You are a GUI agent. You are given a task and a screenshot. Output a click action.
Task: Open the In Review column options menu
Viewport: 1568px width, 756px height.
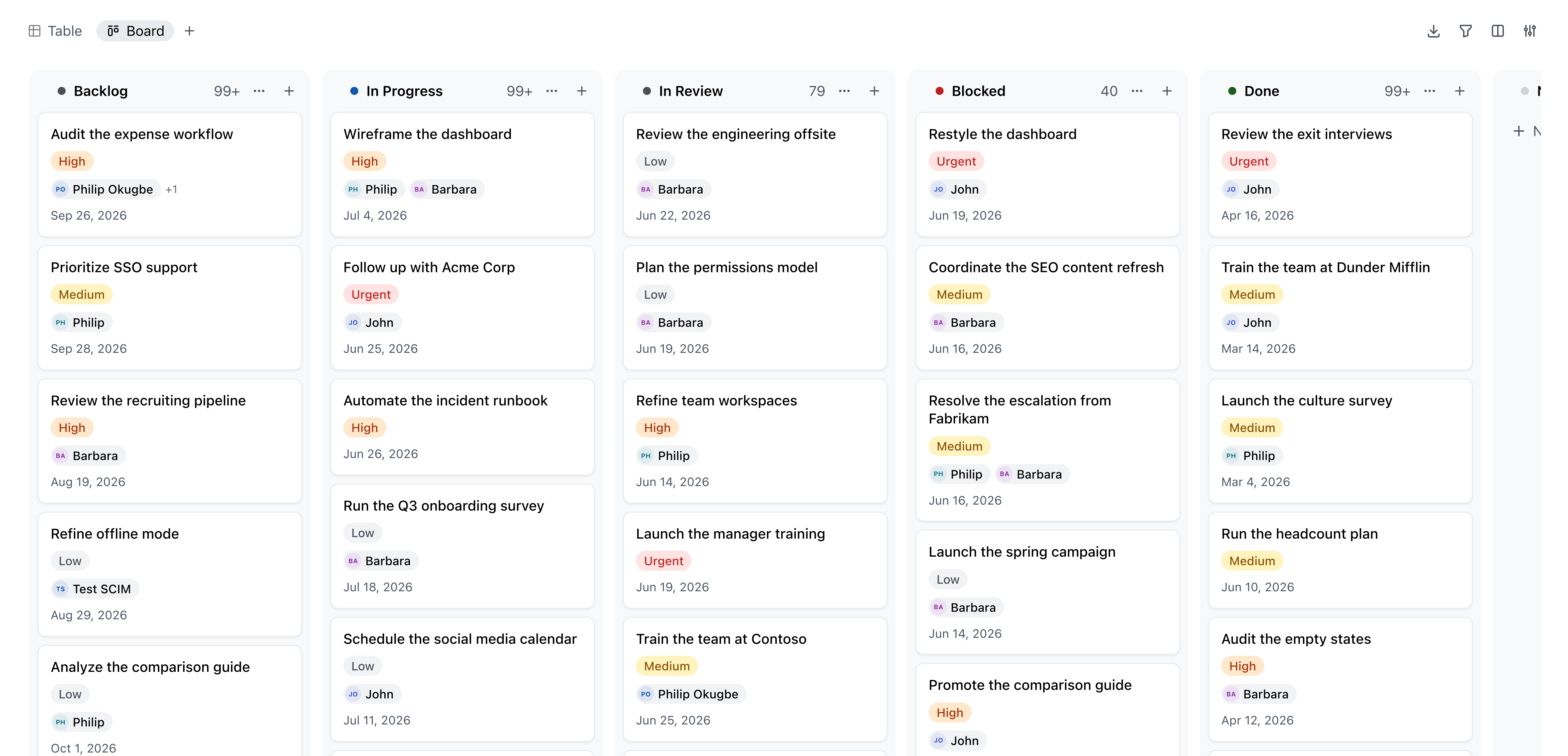coord(845,91)
